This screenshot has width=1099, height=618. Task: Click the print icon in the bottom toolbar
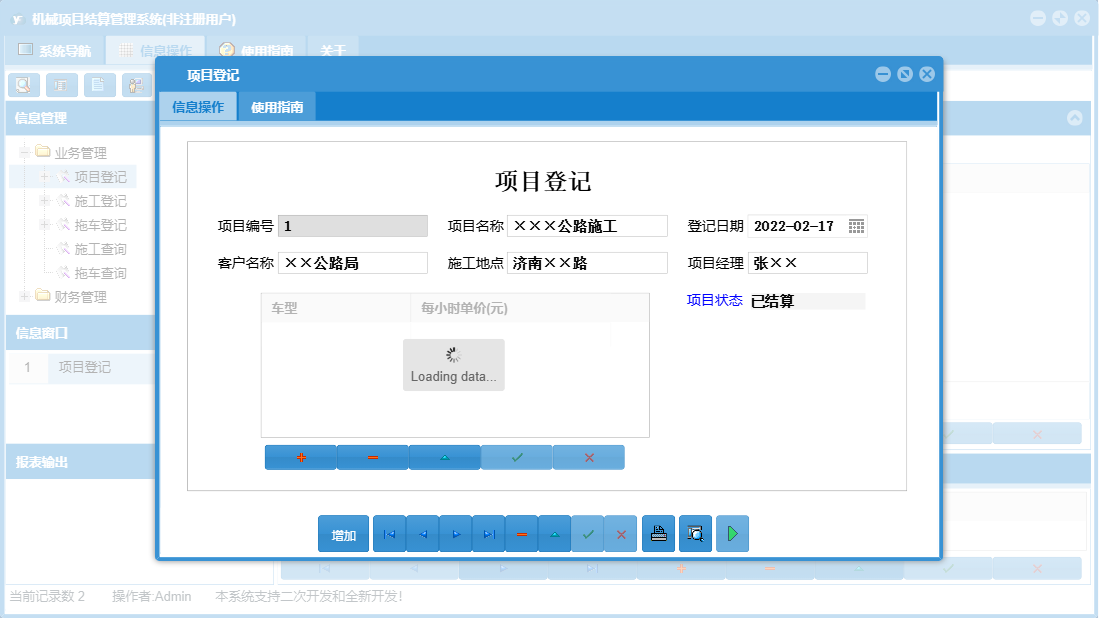coord(658,533)
